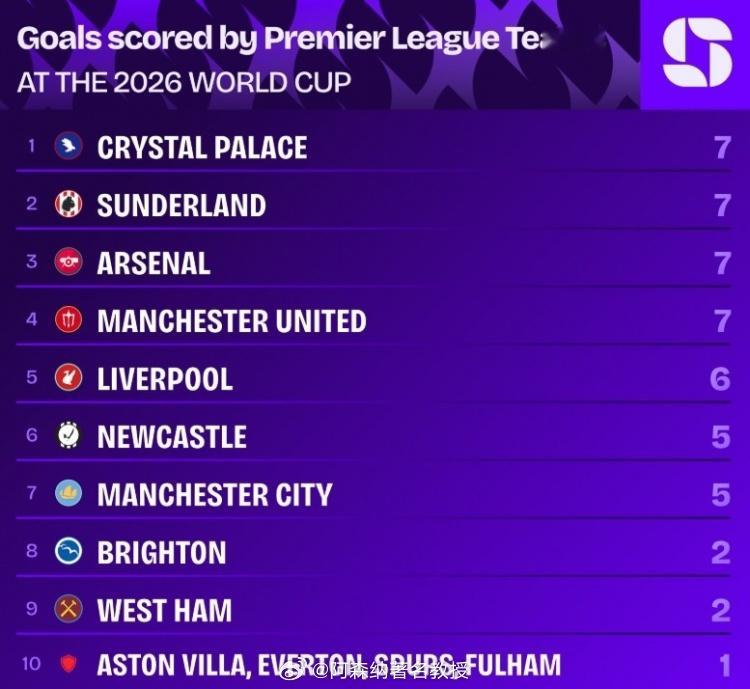Click the Goals scored by Premier League title

(x=287, y=38)
